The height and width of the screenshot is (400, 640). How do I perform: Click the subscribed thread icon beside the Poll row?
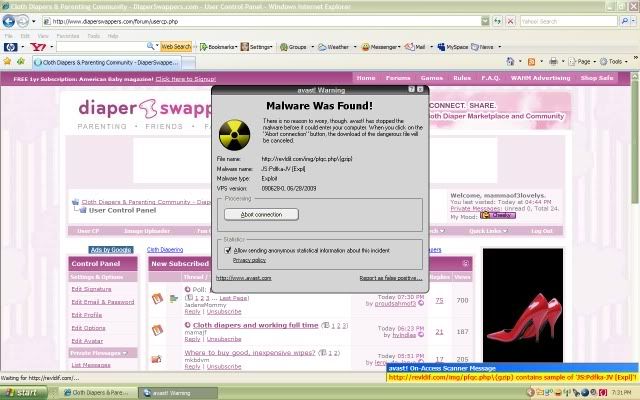[157, 298]
